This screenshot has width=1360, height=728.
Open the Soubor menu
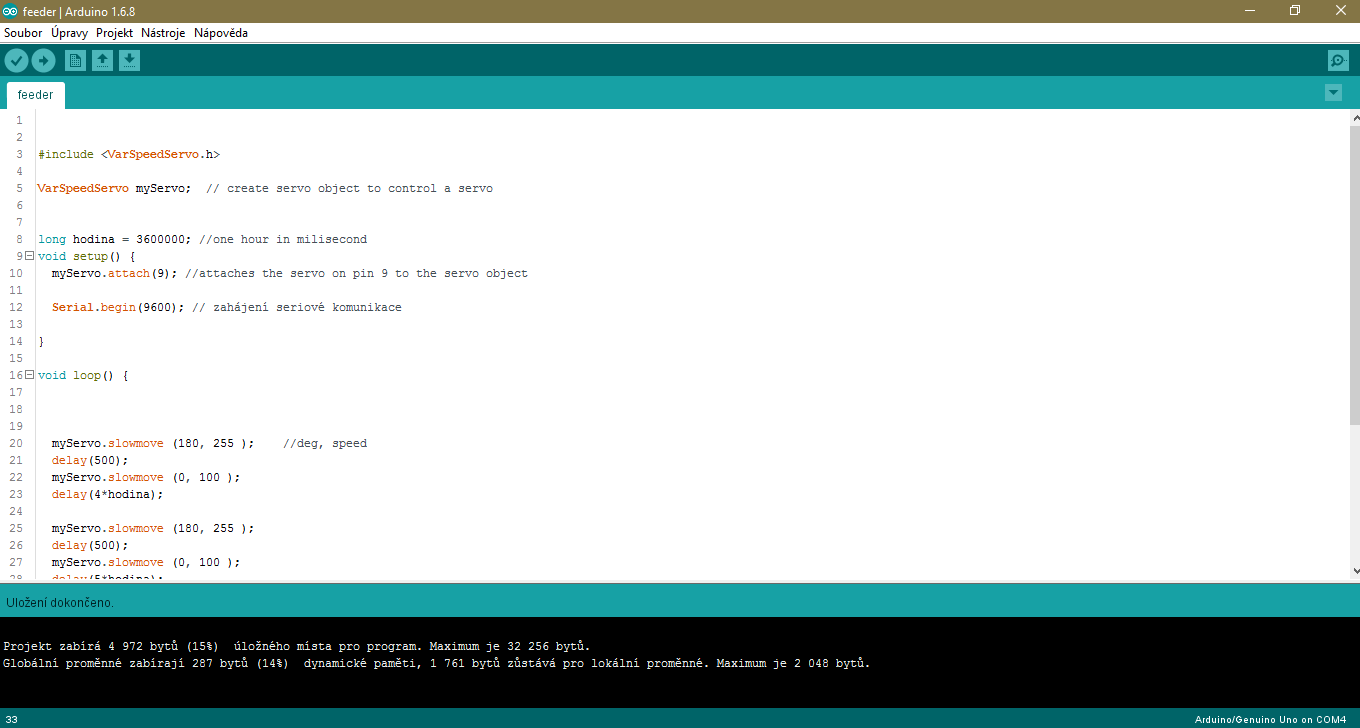point(23,33)
